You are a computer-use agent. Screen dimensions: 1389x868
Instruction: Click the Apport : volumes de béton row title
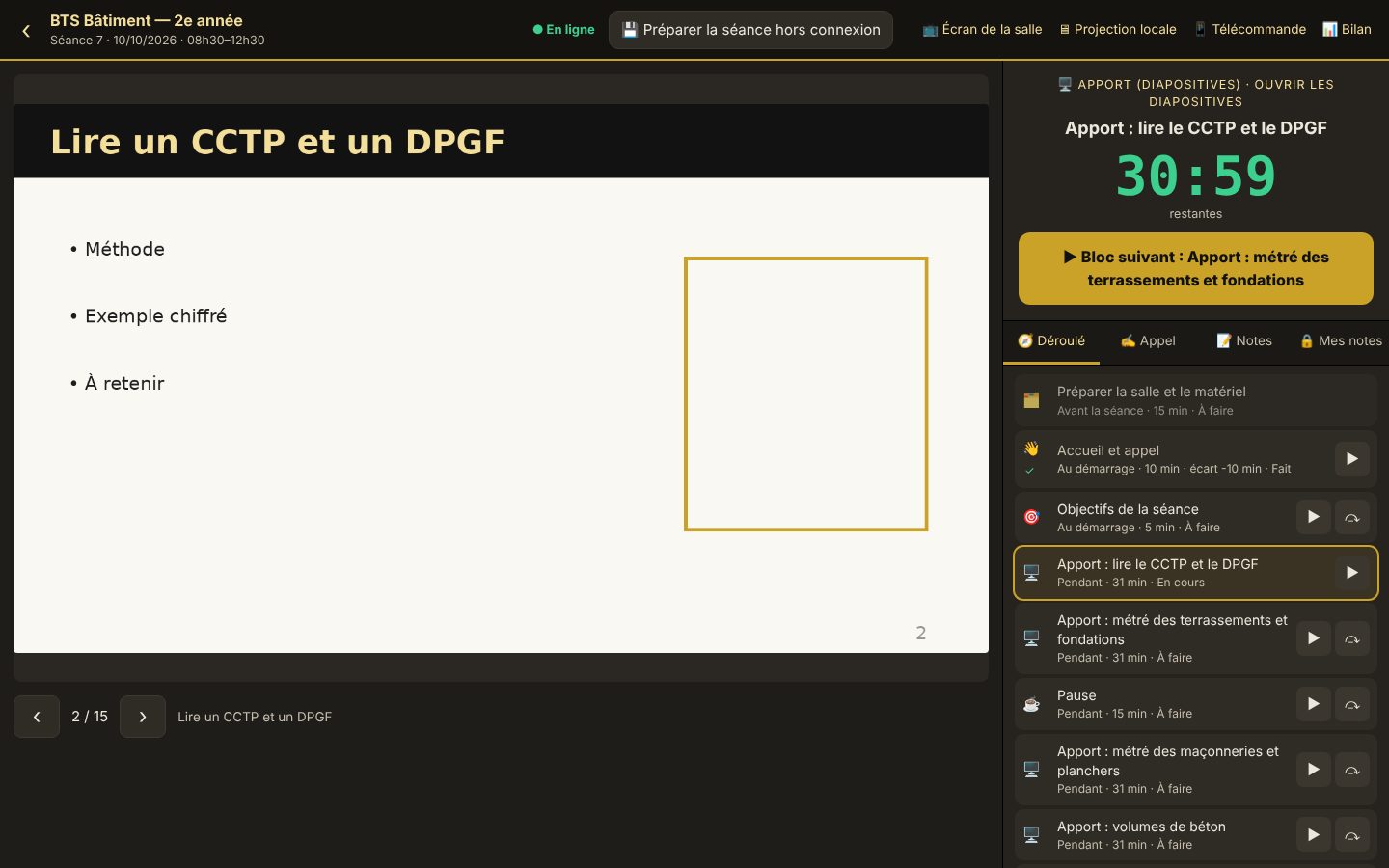tap(1141, 827)
